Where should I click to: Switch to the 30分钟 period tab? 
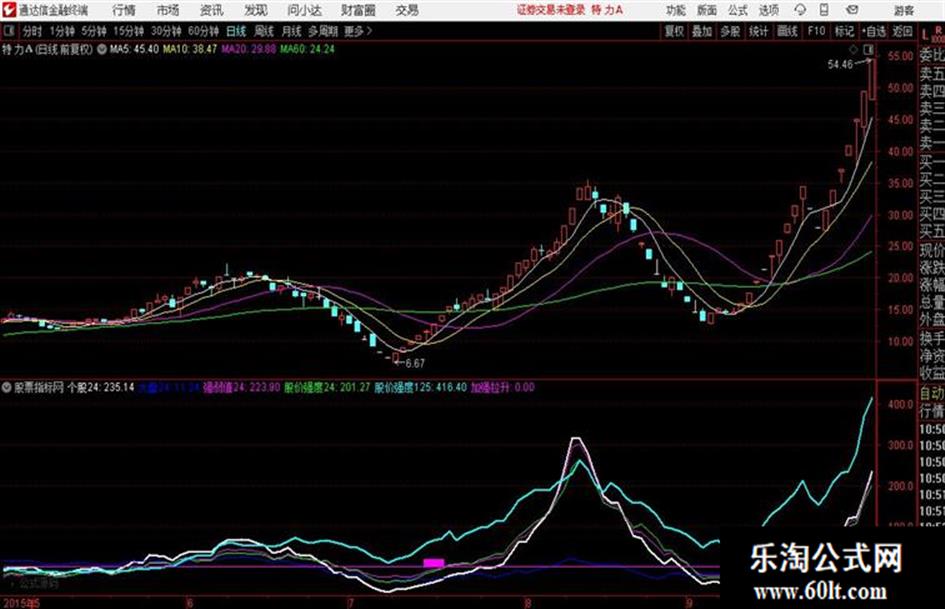[166, 31]
